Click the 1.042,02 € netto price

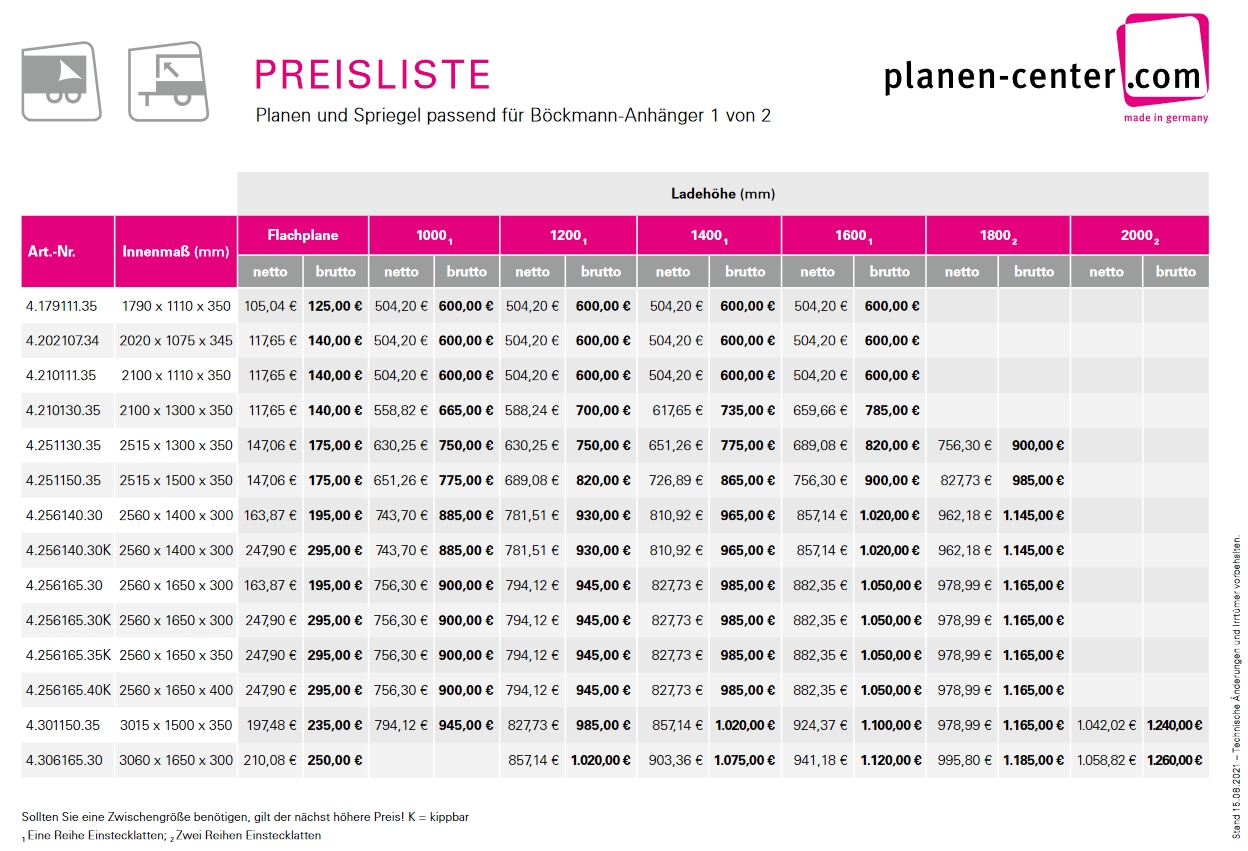pyautogui.click(x=1106, y=725)
